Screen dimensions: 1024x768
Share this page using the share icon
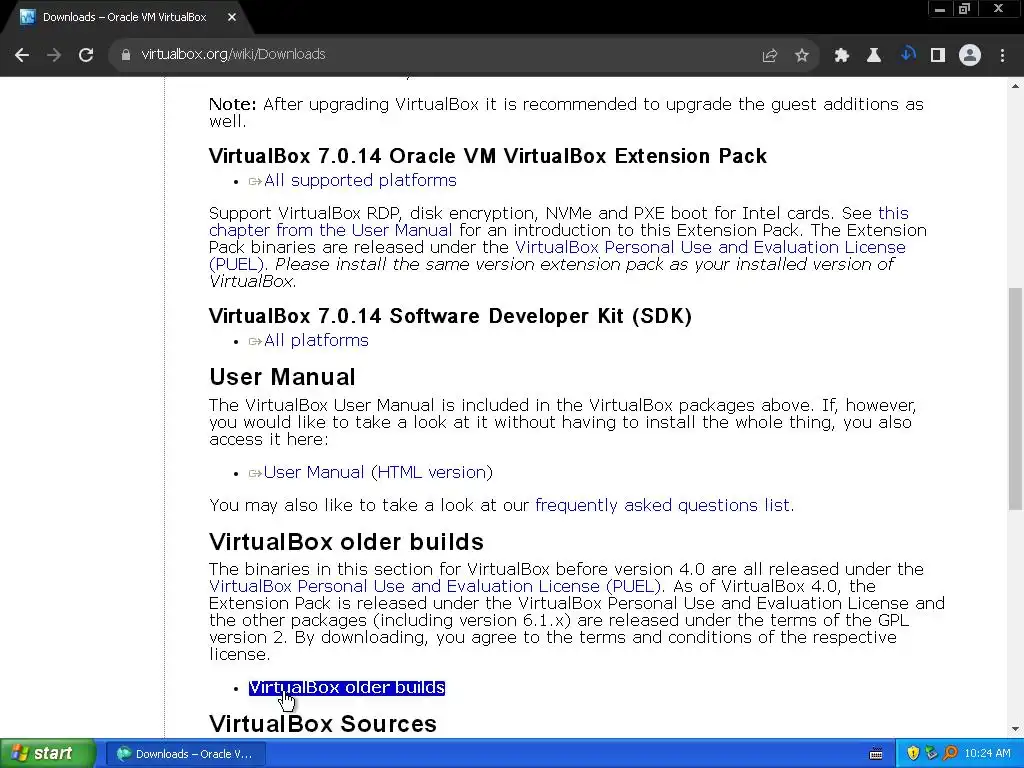(769, 56)
